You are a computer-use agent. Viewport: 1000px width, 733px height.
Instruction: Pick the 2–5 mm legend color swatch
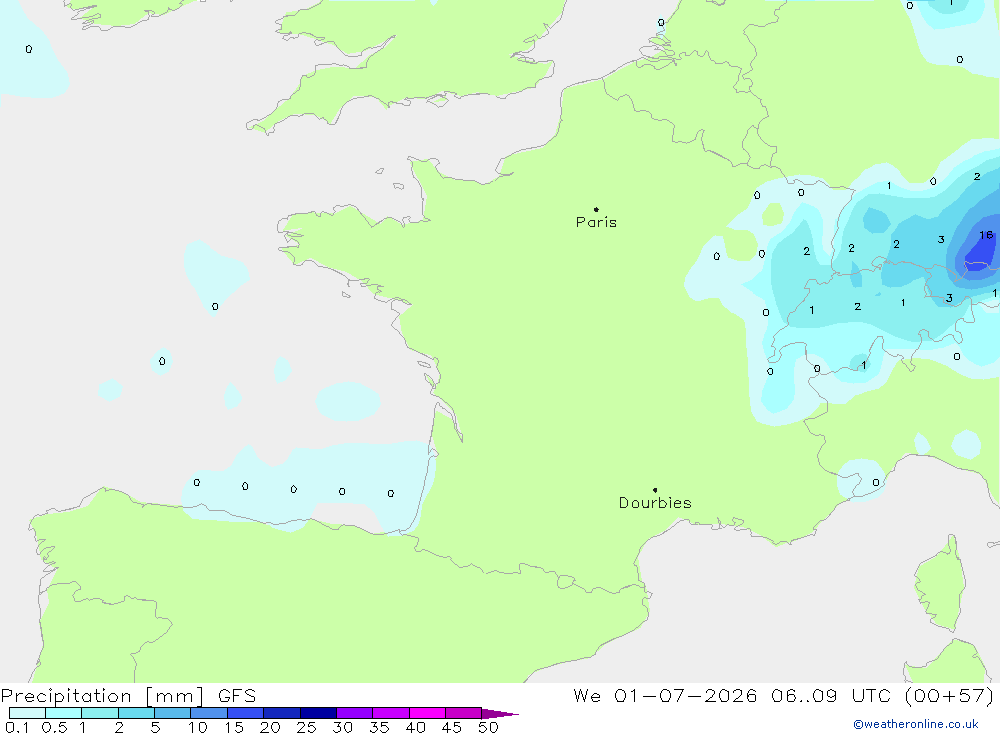tap(136, 713)
